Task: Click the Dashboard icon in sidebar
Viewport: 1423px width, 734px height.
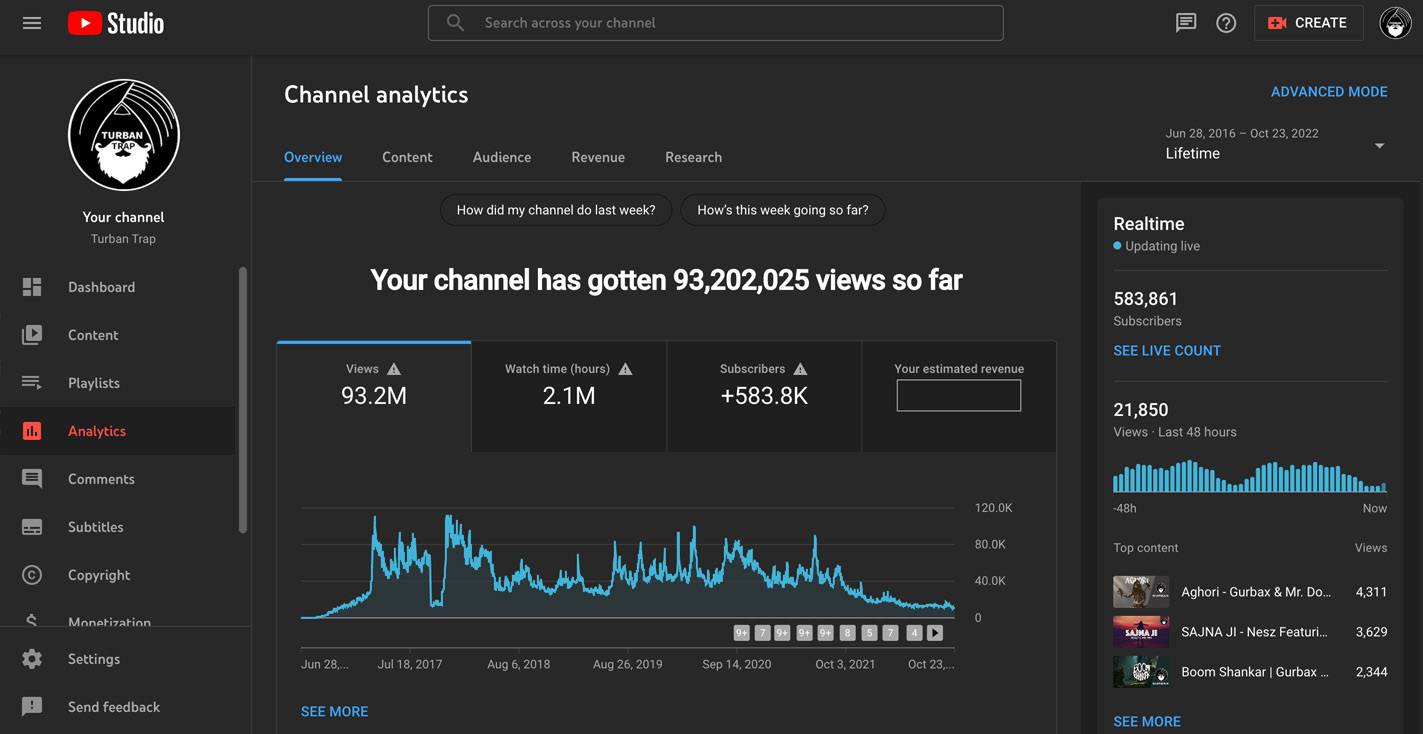Action: coord(32,287)
